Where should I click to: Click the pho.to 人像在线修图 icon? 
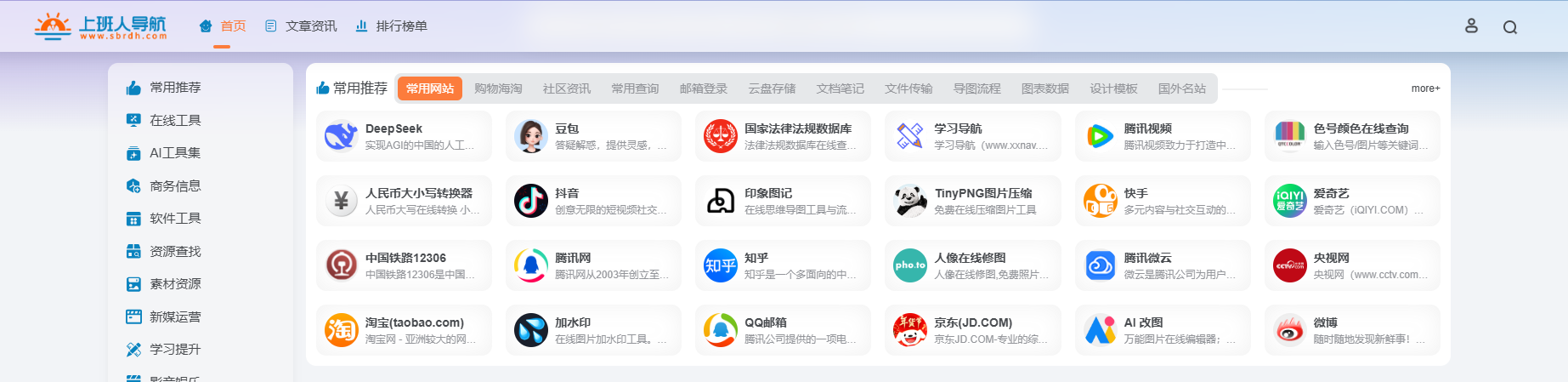pos(910,265)
